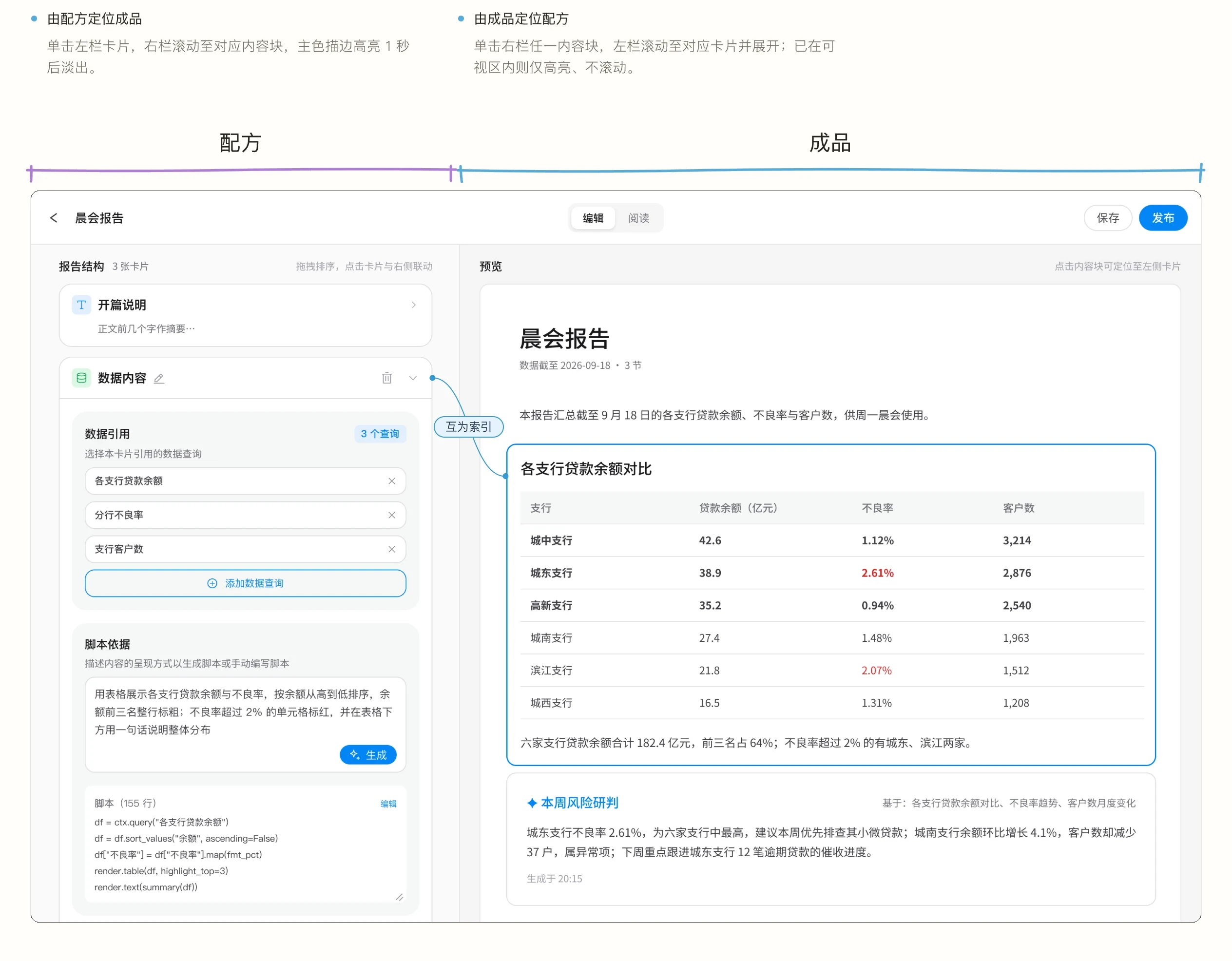
Task: Click the 本周风险研判 heading
Action: (x=579, y=803)
